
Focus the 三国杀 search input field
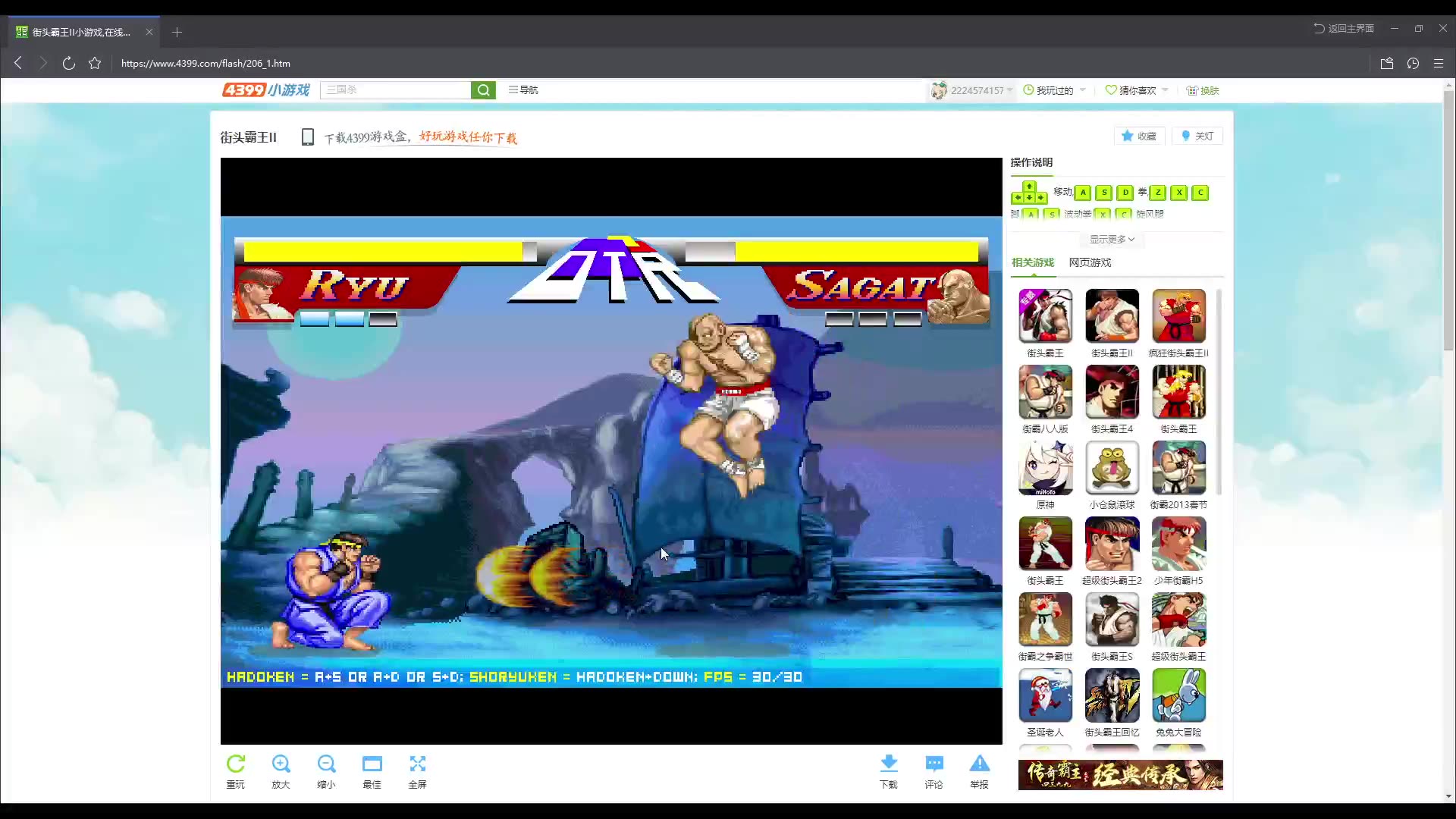(x=395, y=90)
